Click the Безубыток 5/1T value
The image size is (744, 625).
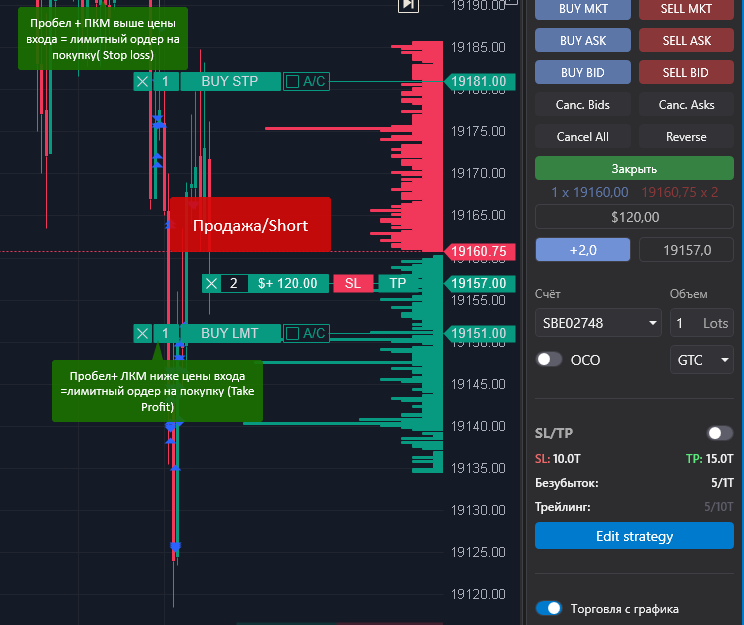click(722, 483)
